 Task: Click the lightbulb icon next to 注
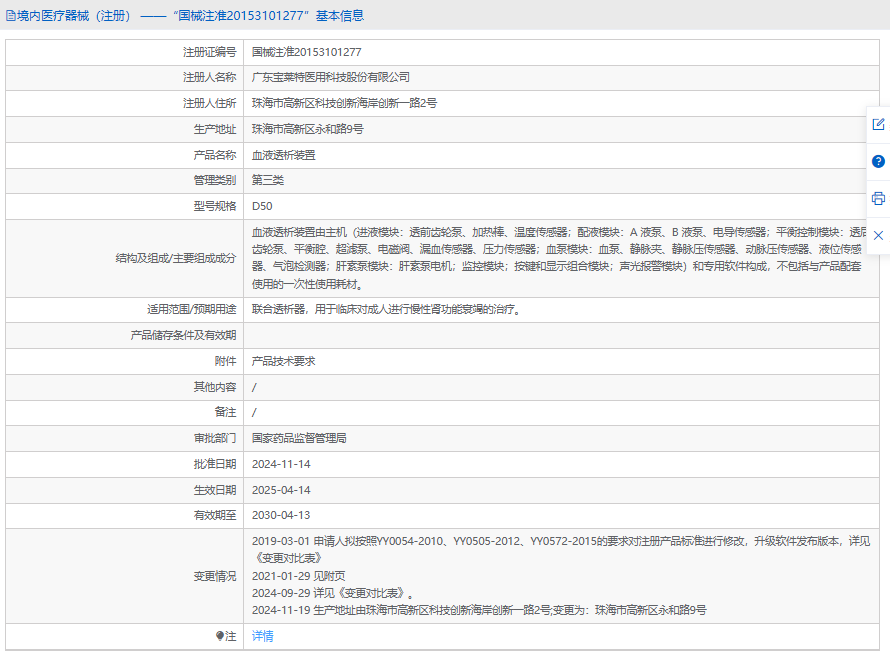(x=220, y=636)
